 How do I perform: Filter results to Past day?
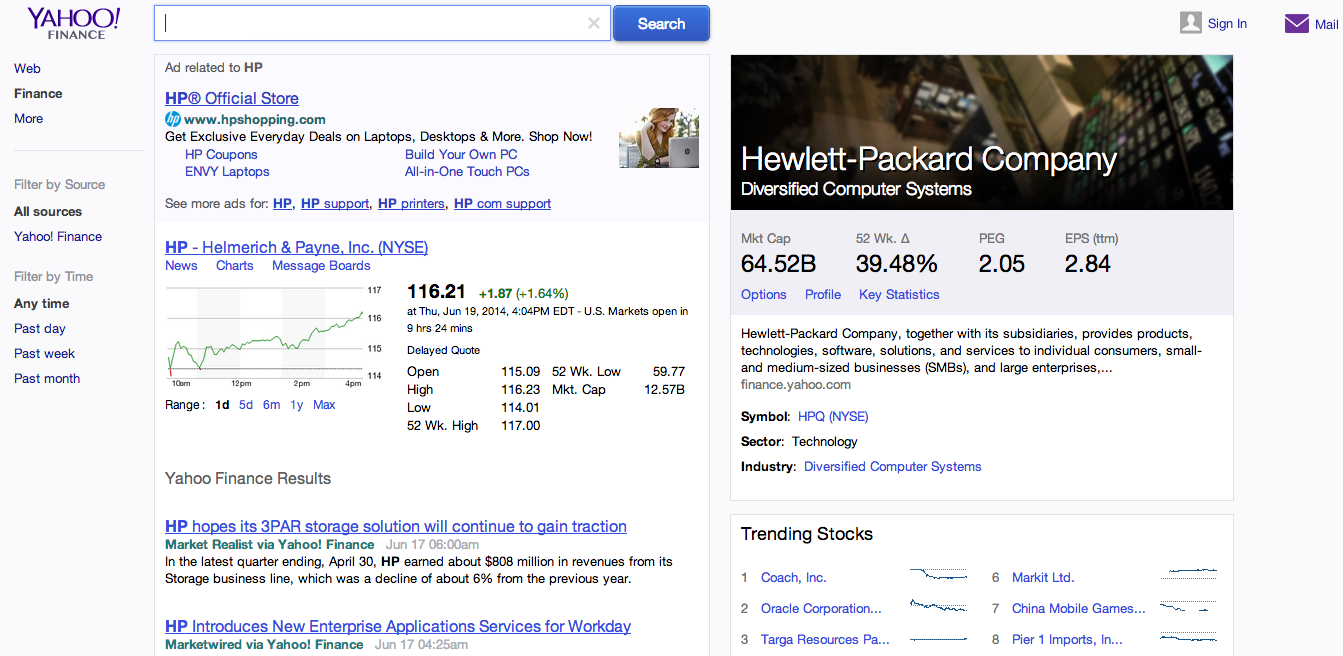coord(40,328)
